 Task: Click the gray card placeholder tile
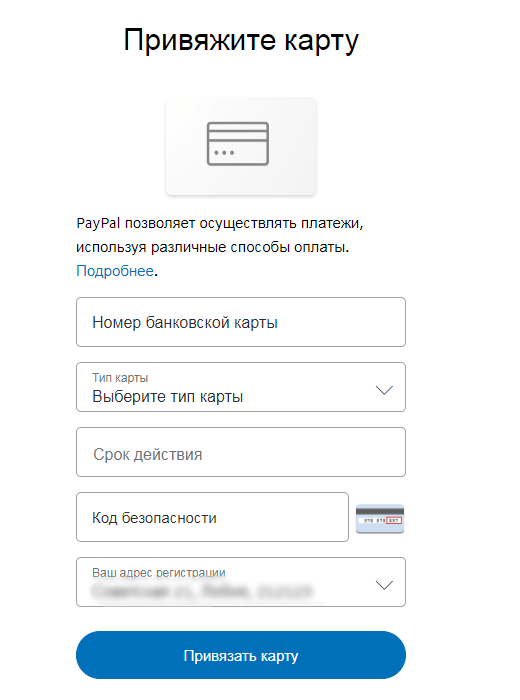[x=241, y=146]
